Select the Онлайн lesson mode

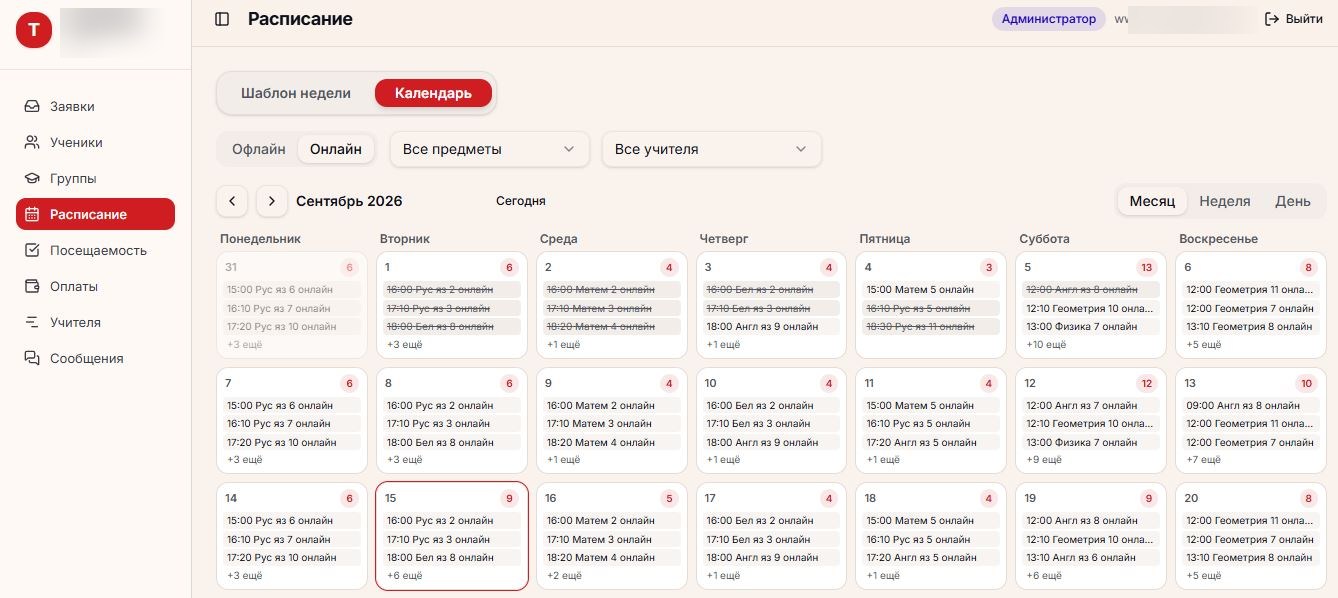[x=336, y=149]
